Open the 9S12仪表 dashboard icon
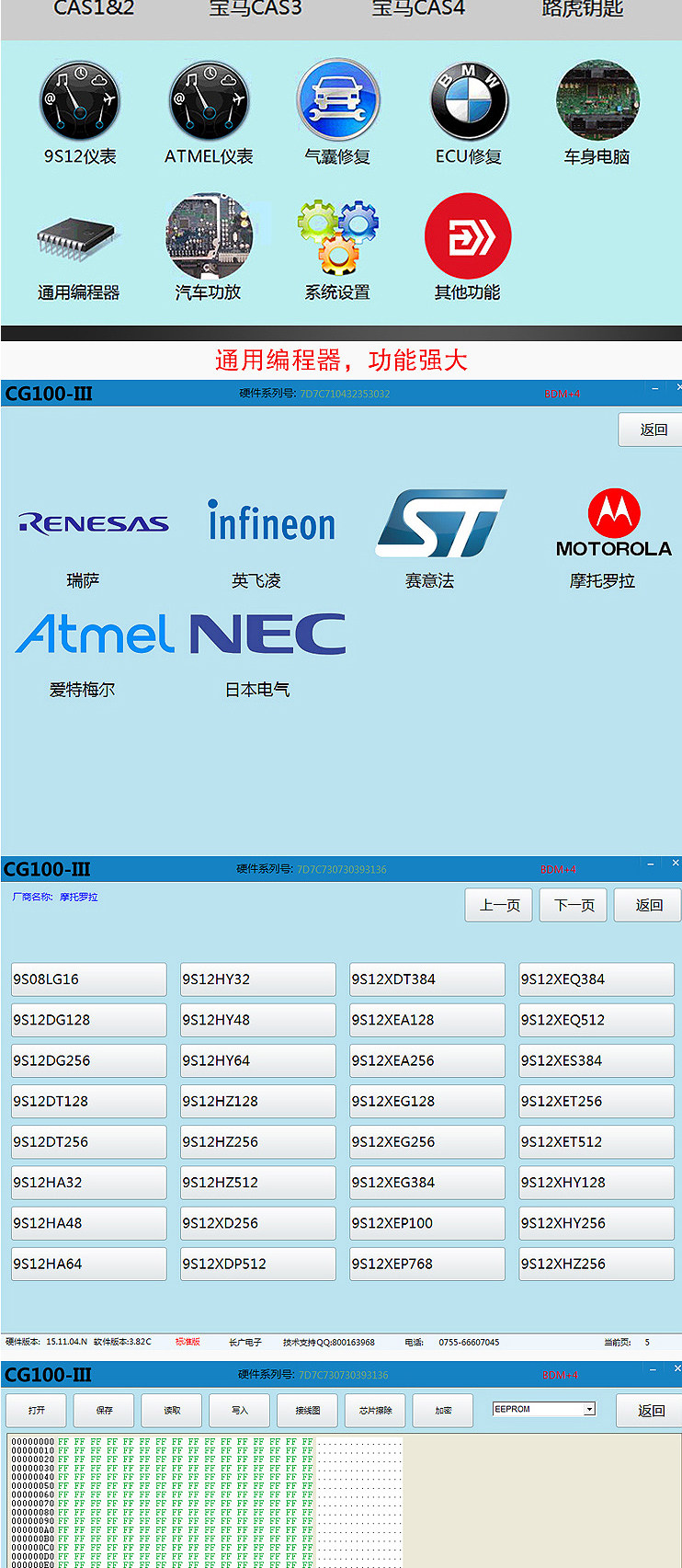682x1568 pixels. pos(79,99)
